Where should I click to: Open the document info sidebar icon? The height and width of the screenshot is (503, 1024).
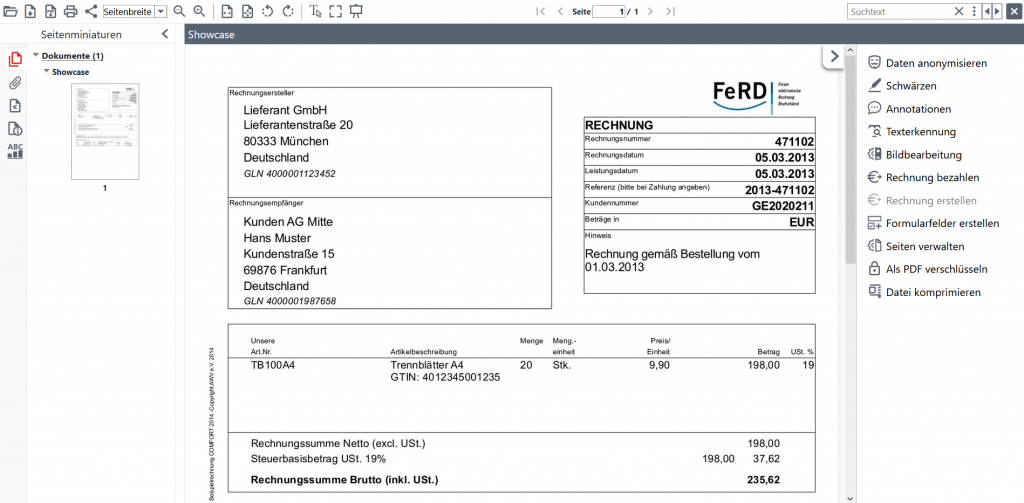click(x=14, y=128)
